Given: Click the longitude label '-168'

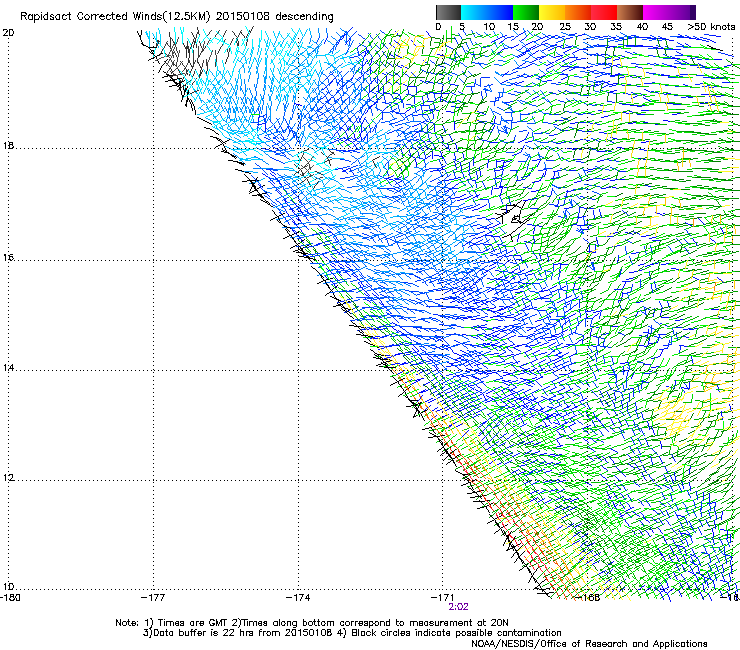Looking at the screenshot, I should tap(588, 598).
